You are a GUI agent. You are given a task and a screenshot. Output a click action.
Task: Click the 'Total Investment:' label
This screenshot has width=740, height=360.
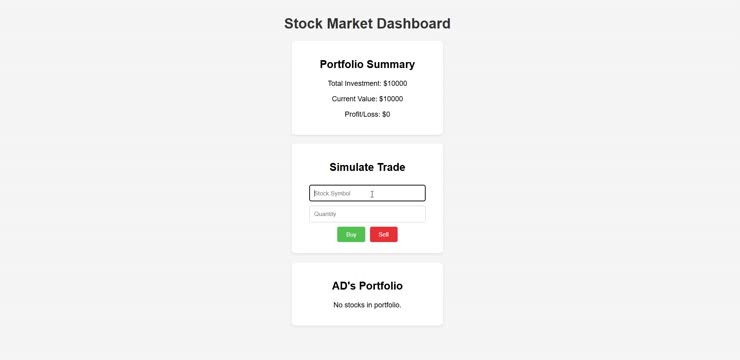(x=354, y=84)
